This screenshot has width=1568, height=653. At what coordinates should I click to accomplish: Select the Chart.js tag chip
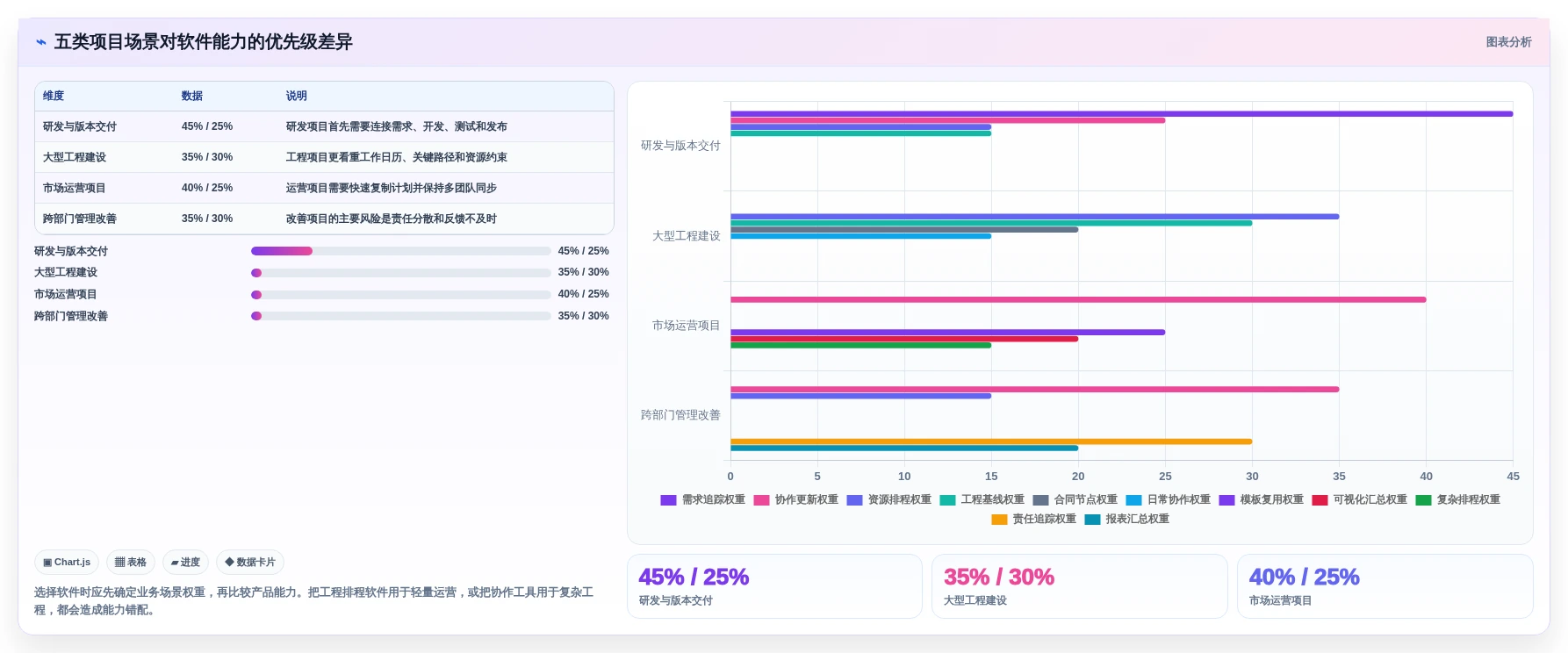(67, 562)
